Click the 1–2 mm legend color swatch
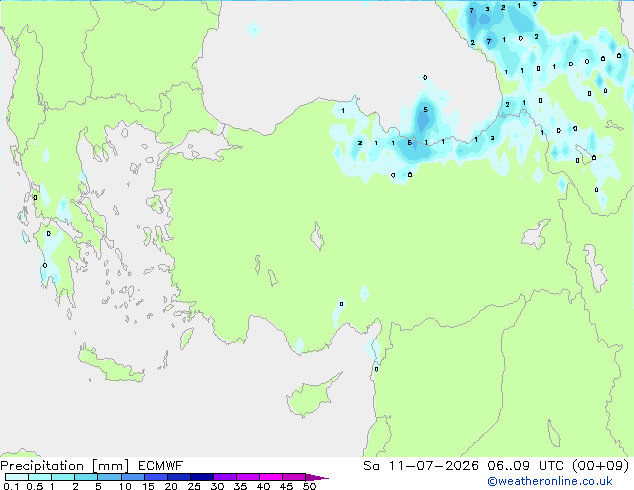Image resolution: width=634 pixels, height=490 pixels. (x=63, y=477)
